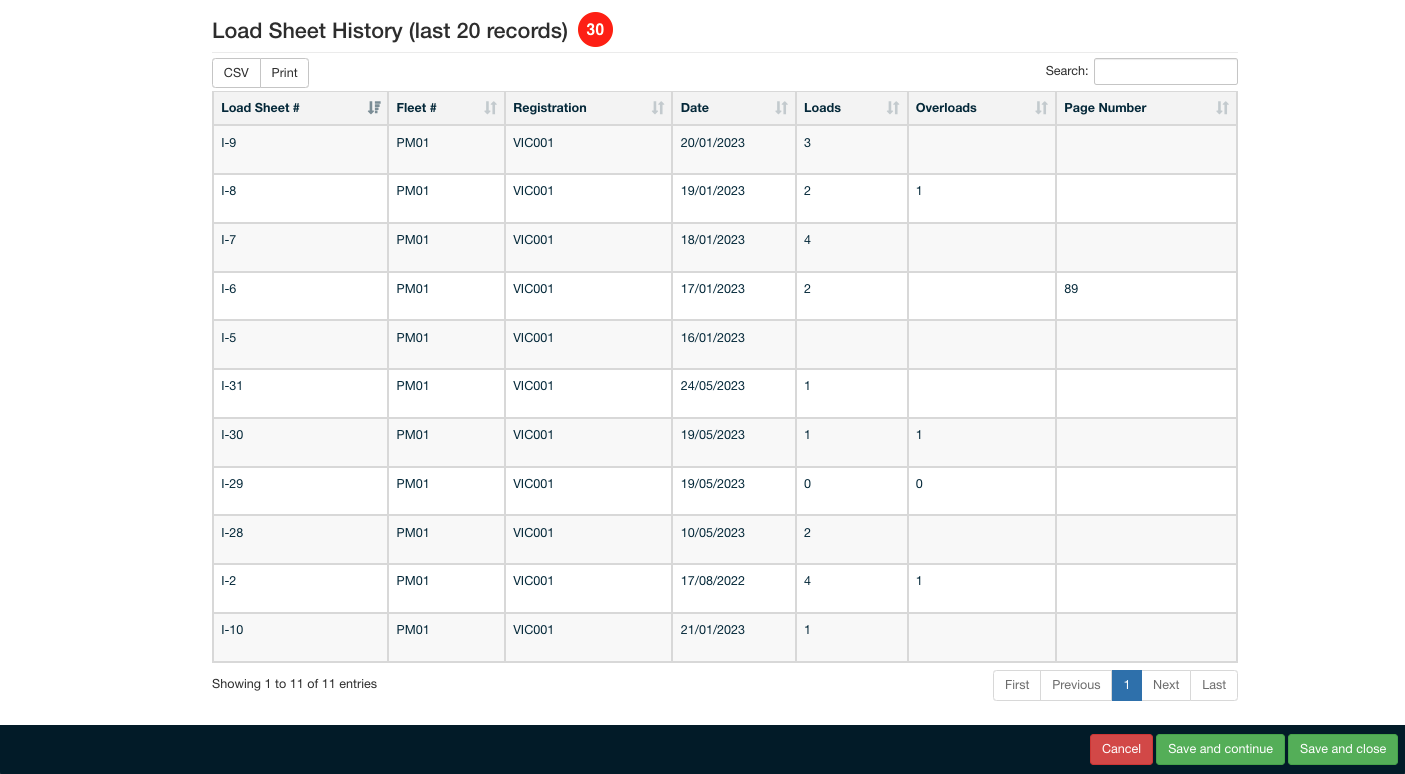Image resolution: width=1405 pixels, height=774 pixels.
Task: Jump to the Last page
Action: [1213, 684]
